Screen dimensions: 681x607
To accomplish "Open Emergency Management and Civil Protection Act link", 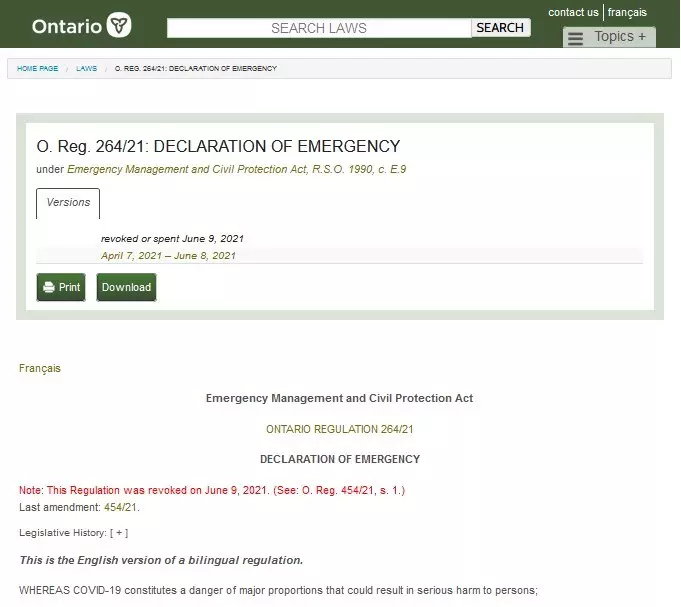I will pyautogui.click(x=237, y=169).
